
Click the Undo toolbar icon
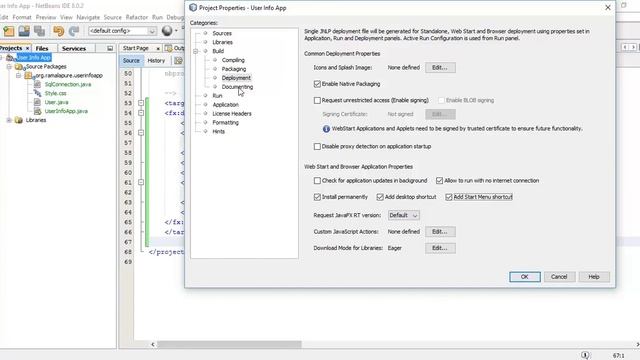click(x=58, y=31)
